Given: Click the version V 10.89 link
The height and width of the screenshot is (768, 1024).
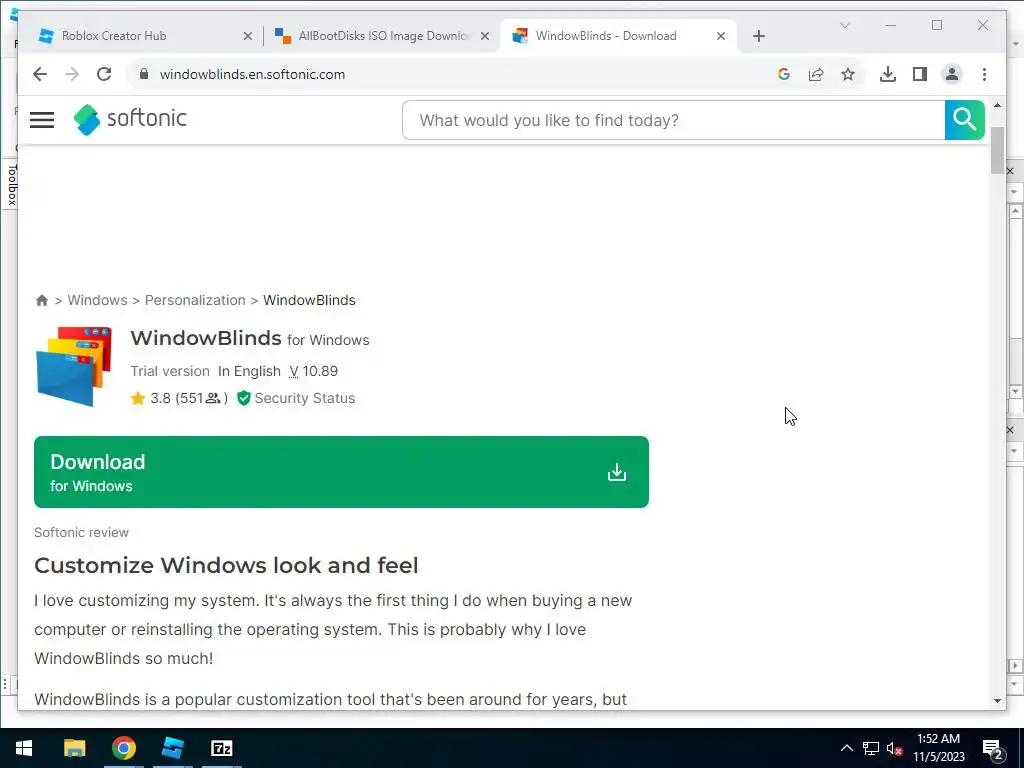Looking at the screenshot, I should pyautogui.click(x=313, y=371).
